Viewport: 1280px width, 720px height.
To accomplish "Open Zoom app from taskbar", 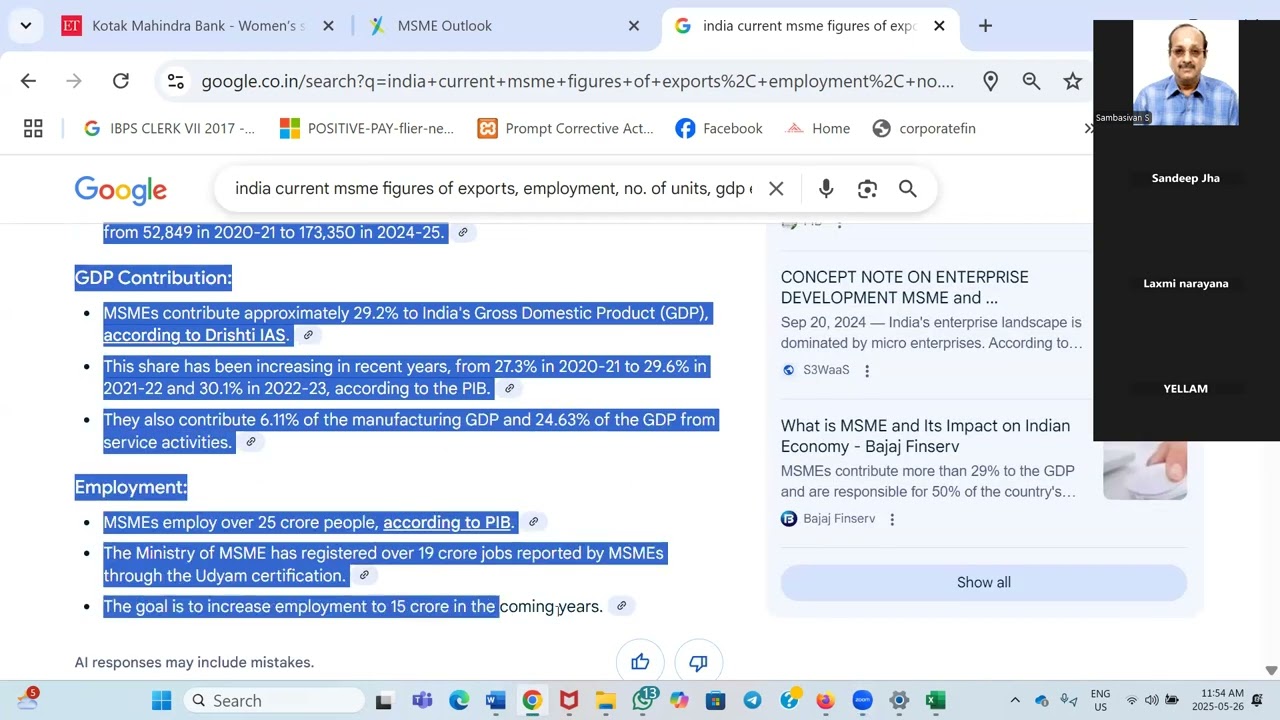I will click(x=862, y=700).
